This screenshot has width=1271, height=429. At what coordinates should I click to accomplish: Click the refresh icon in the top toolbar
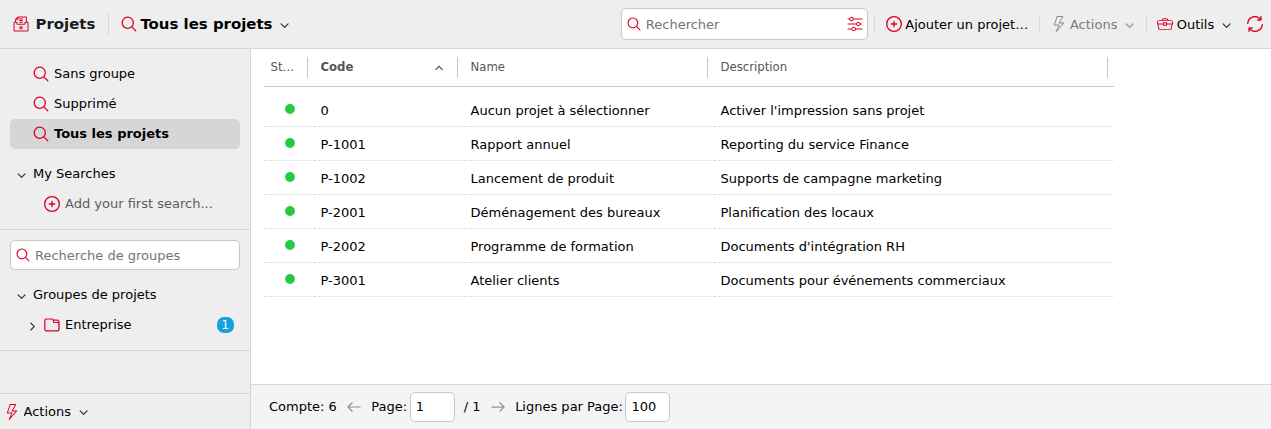(x=1255, y=24)
